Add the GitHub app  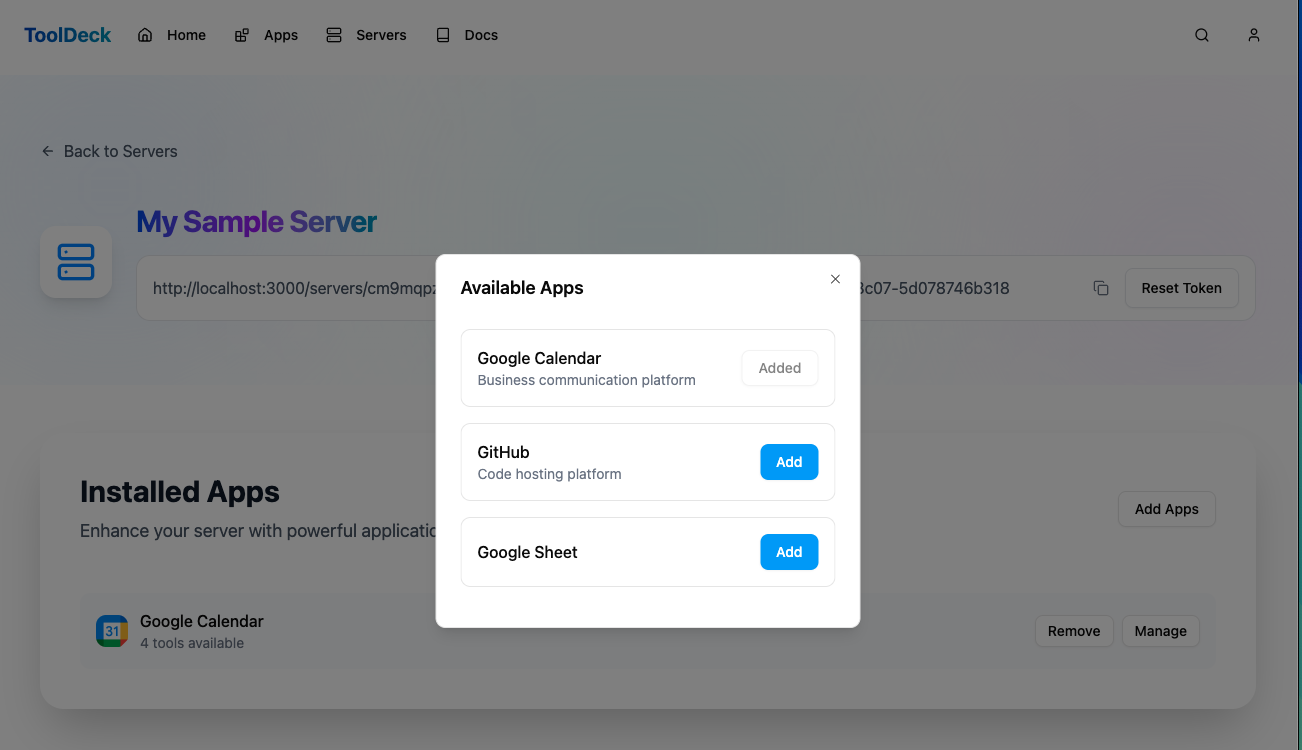[789, 462]
